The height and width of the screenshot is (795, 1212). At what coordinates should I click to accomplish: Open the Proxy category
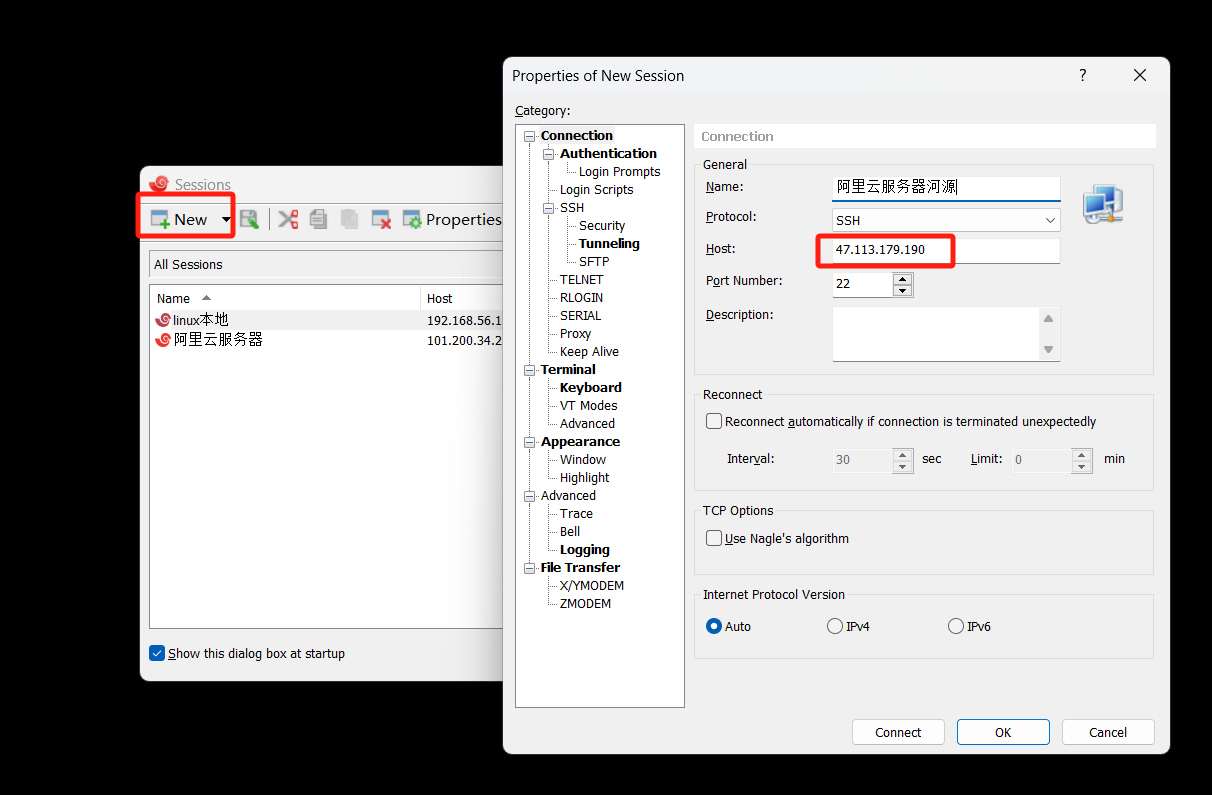575,334
